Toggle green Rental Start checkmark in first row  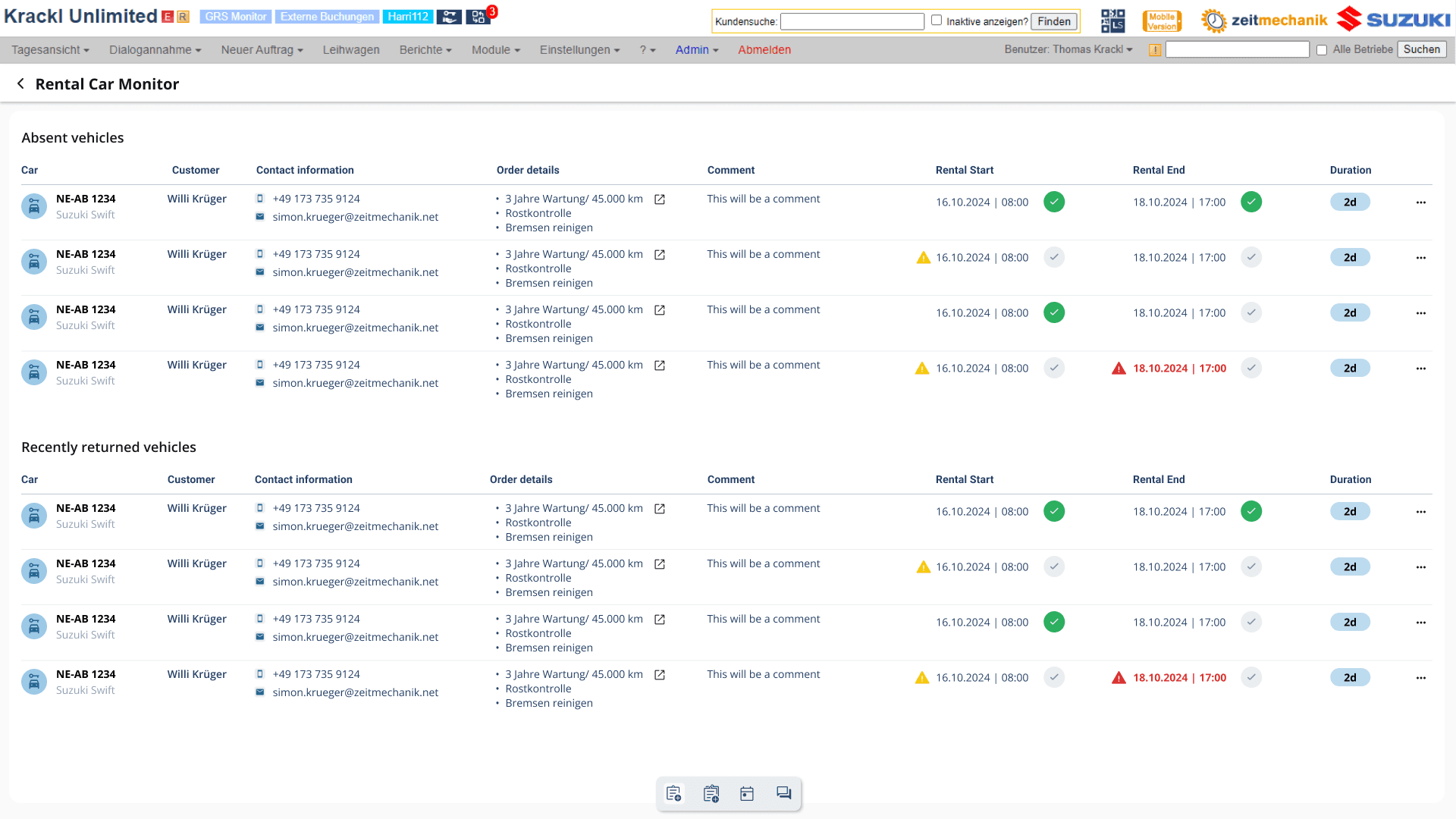pyautogui.click(x=1053, y=202)
